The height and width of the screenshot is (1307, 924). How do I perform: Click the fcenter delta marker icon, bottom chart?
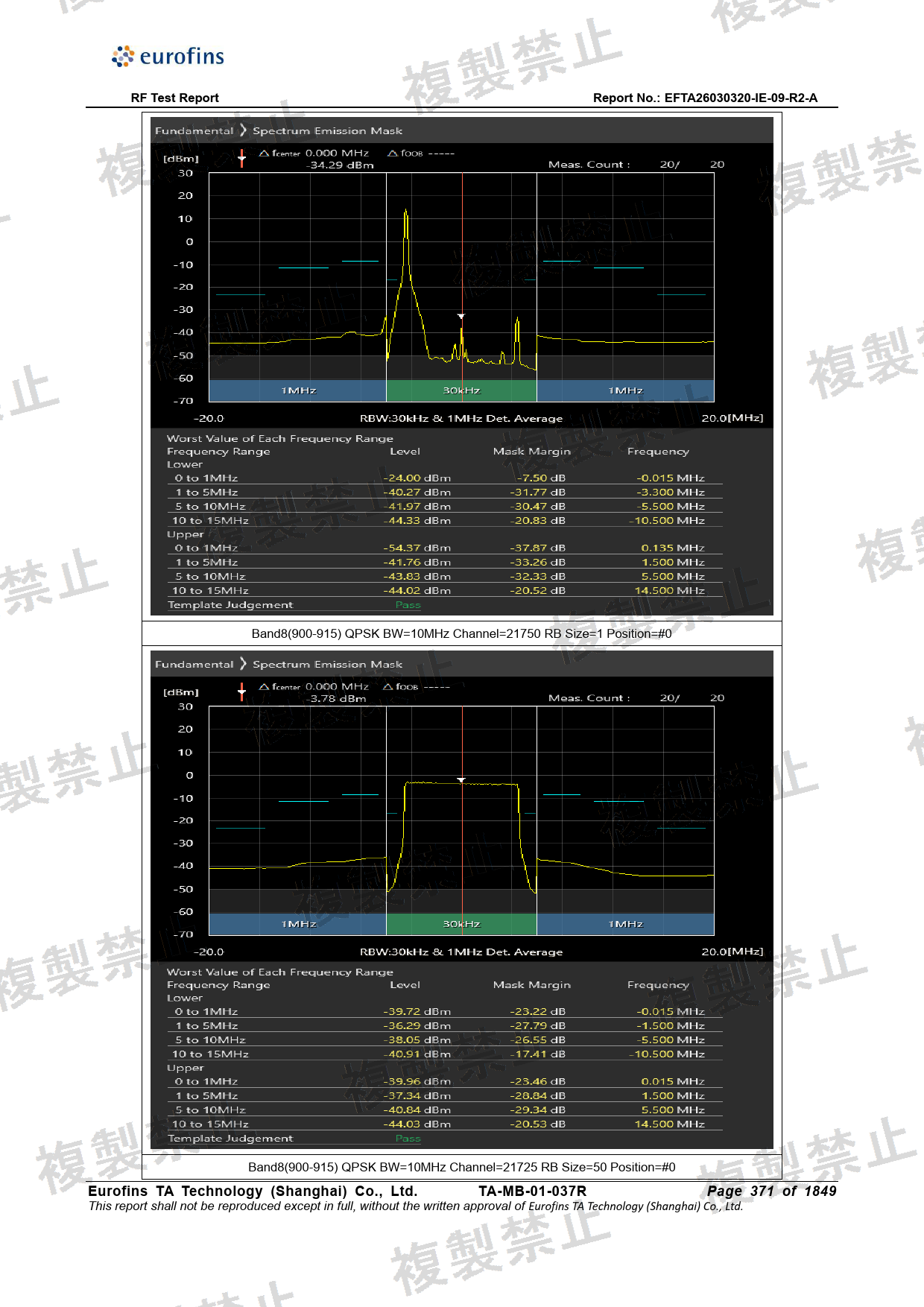tap(264, 687)
